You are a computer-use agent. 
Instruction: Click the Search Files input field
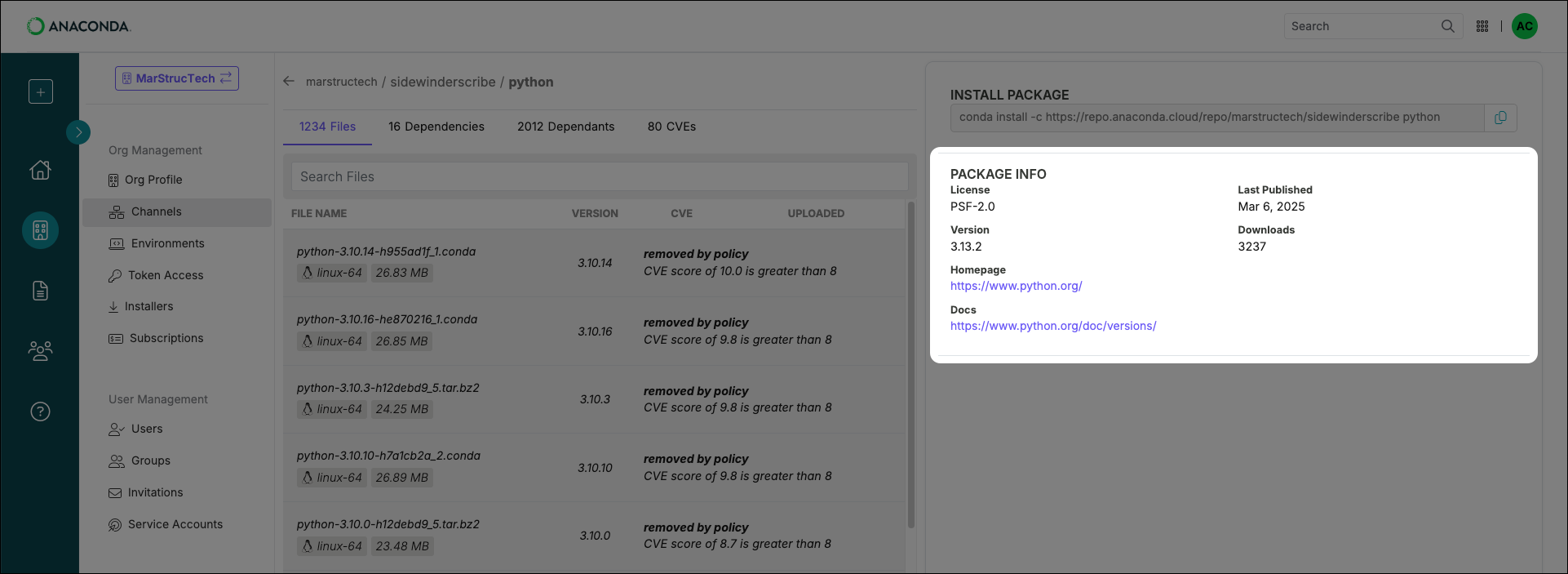pyautogui.click(x=600, y=176)
